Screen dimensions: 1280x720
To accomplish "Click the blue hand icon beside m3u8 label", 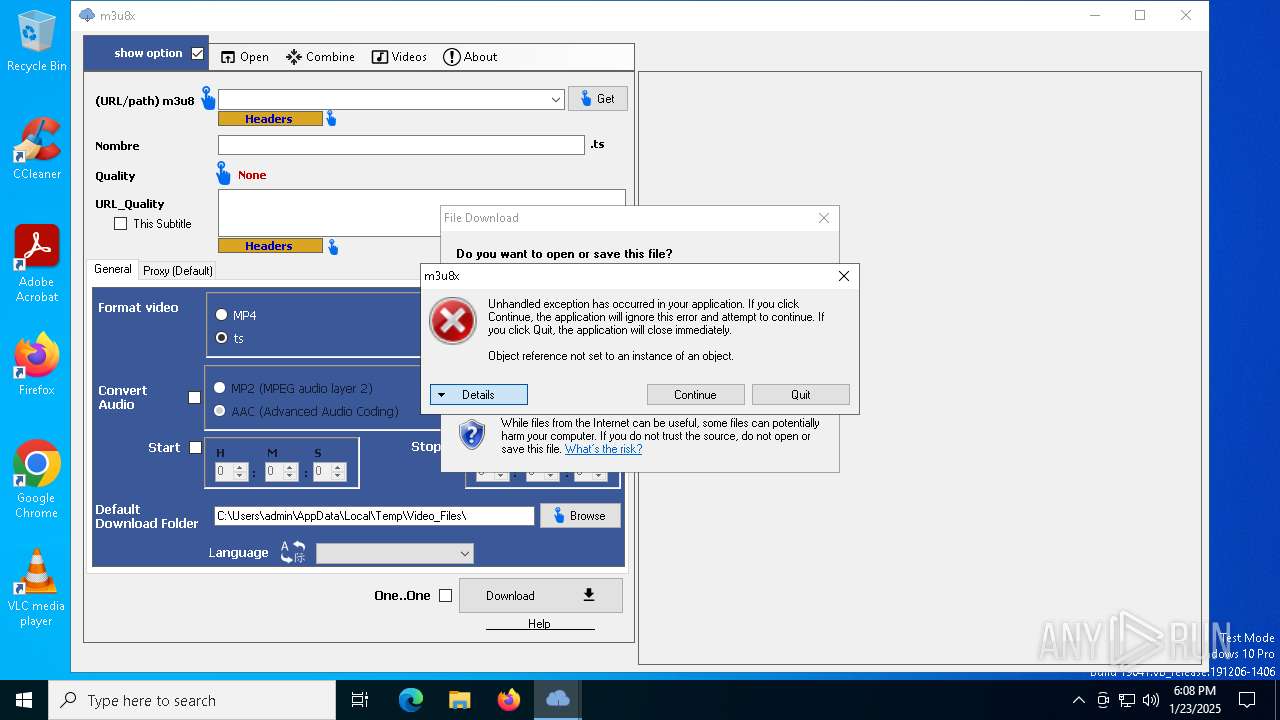I will (x=208, y=98).
